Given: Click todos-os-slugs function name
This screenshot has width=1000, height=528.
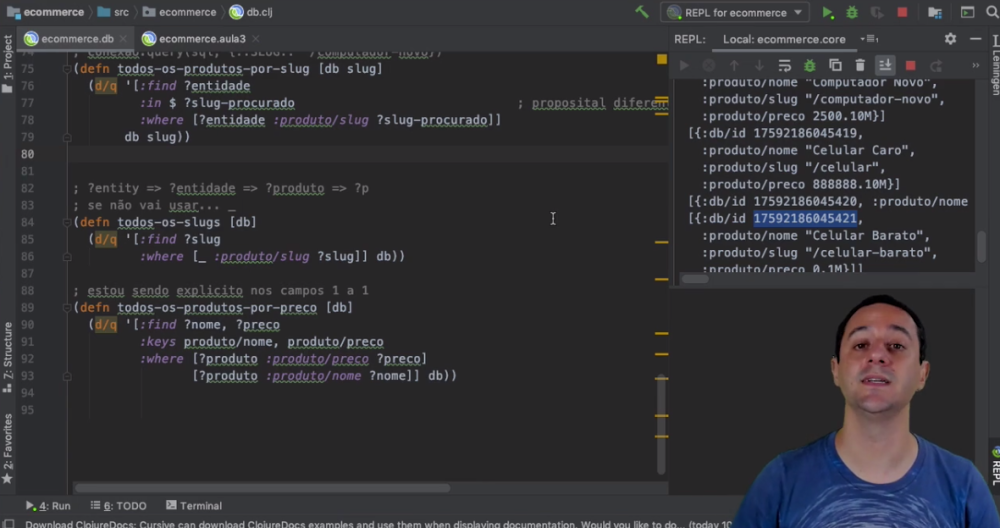Looking at the screenshot, I should (x=169, y=222).
